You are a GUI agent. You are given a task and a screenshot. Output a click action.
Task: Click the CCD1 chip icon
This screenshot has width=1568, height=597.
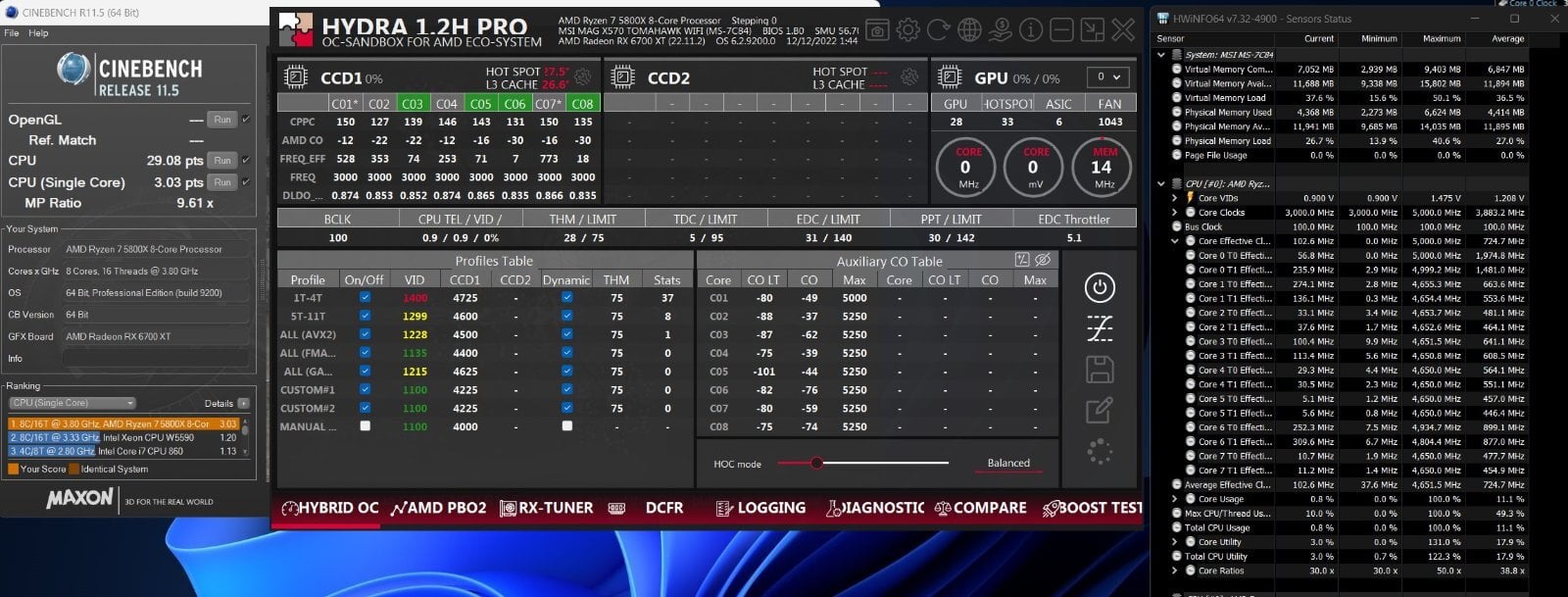pyautogui.click(x=295, y=77)
